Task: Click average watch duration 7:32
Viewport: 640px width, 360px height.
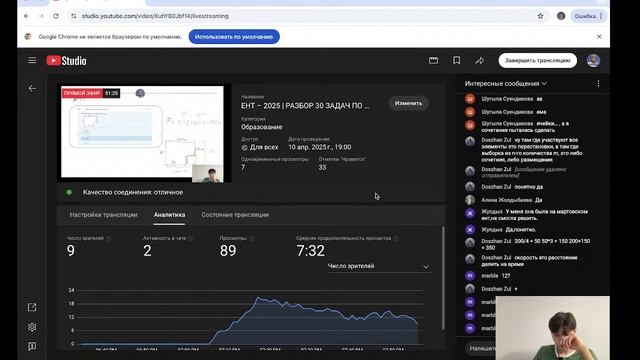Action: coord(311,251)
